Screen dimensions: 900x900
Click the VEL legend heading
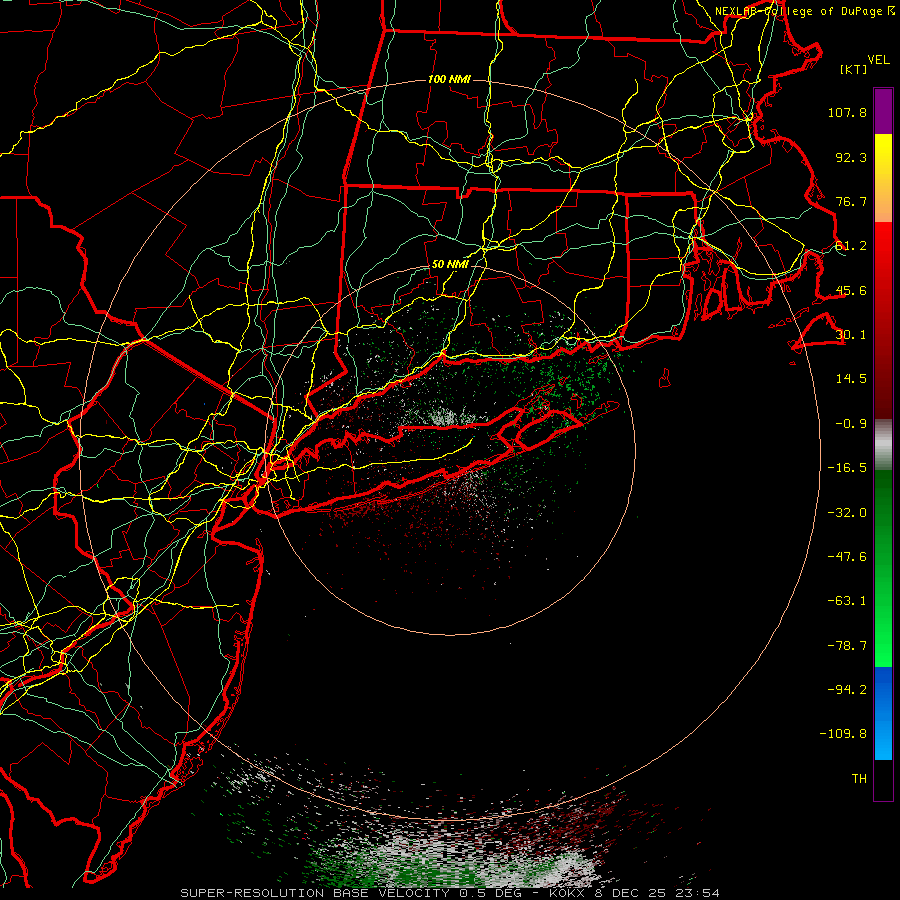tap(878, 60)
